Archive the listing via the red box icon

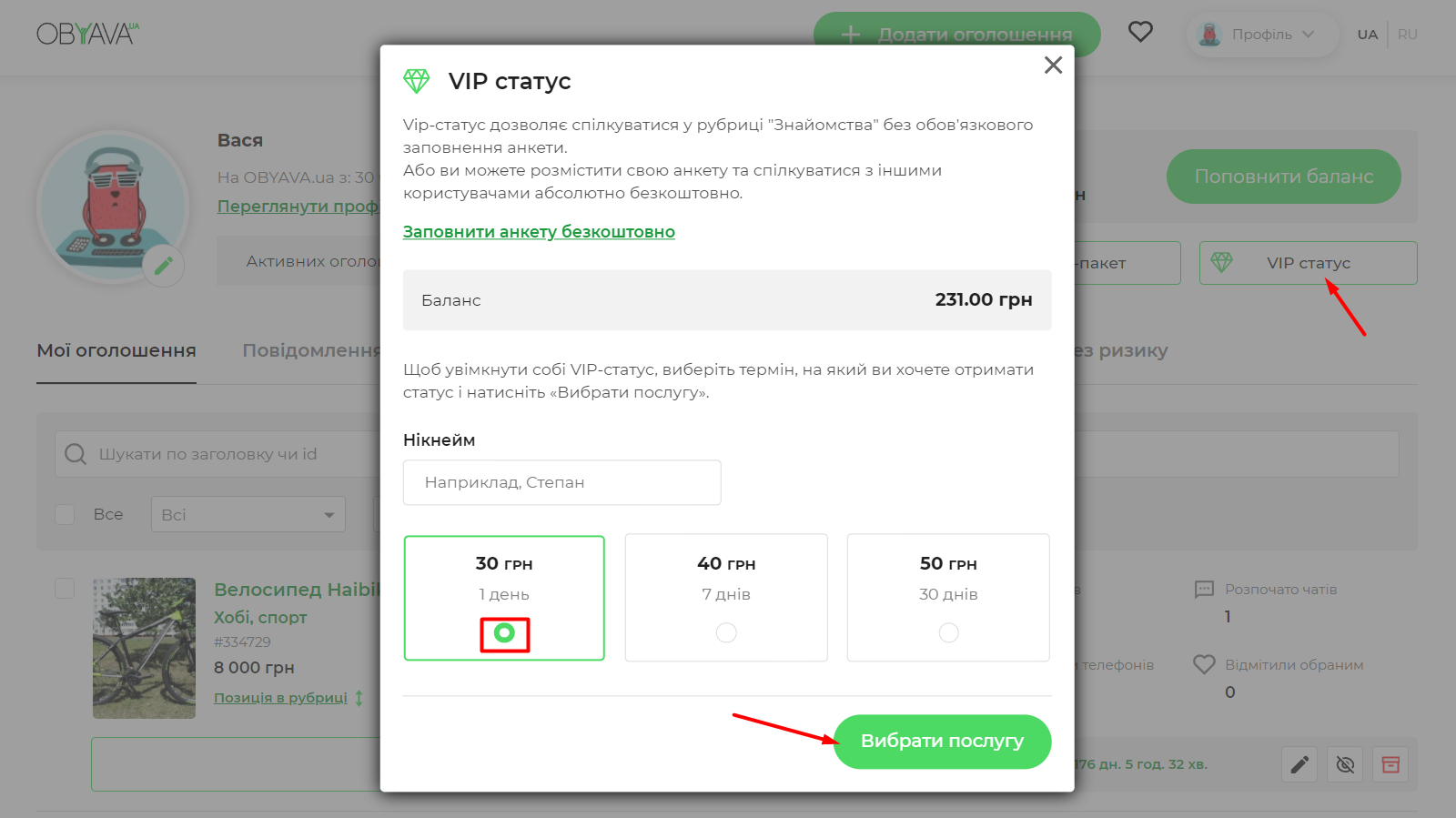(x=1391, y=764)
